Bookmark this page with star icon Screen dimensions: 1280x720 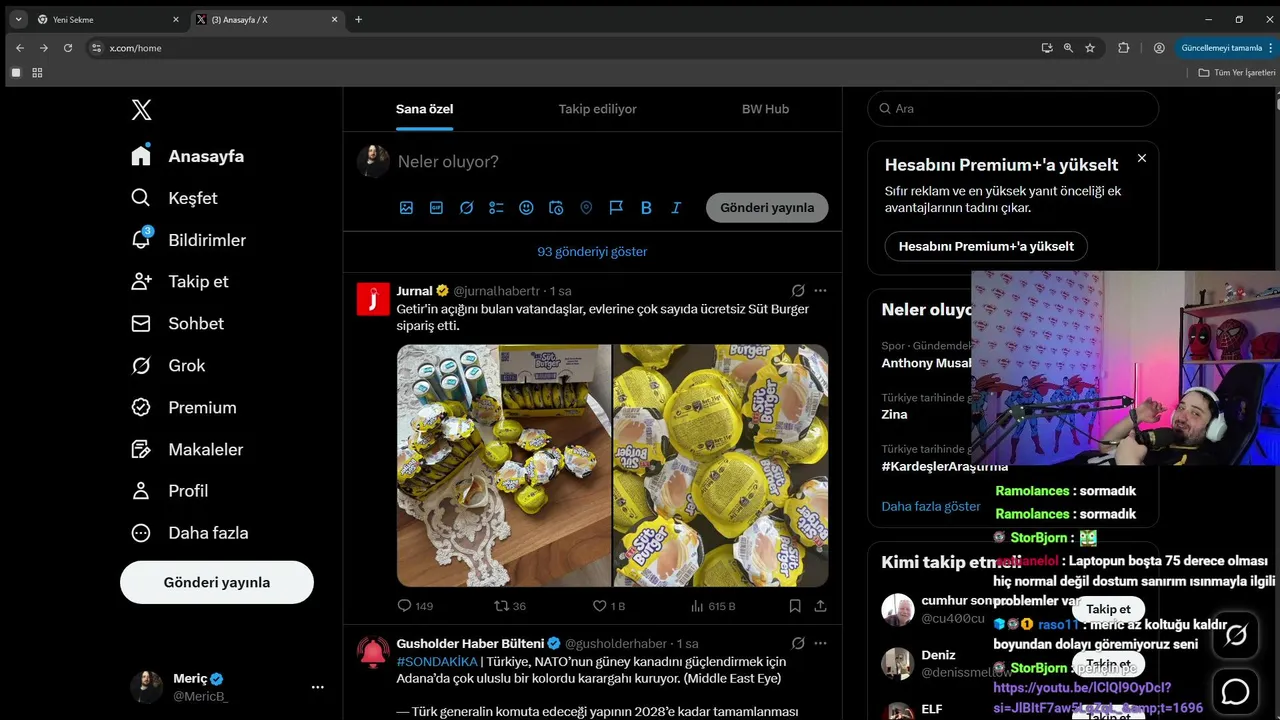click(x=1090, y=48)
